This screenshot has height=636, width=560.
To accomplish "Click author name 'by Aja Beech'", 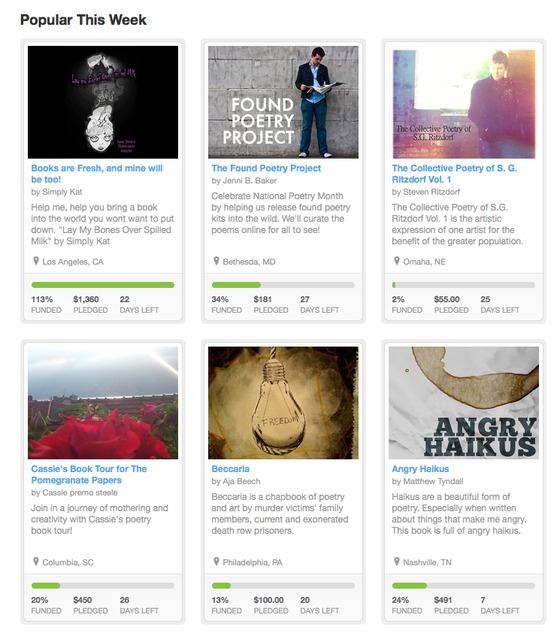I will coord(236,481).
